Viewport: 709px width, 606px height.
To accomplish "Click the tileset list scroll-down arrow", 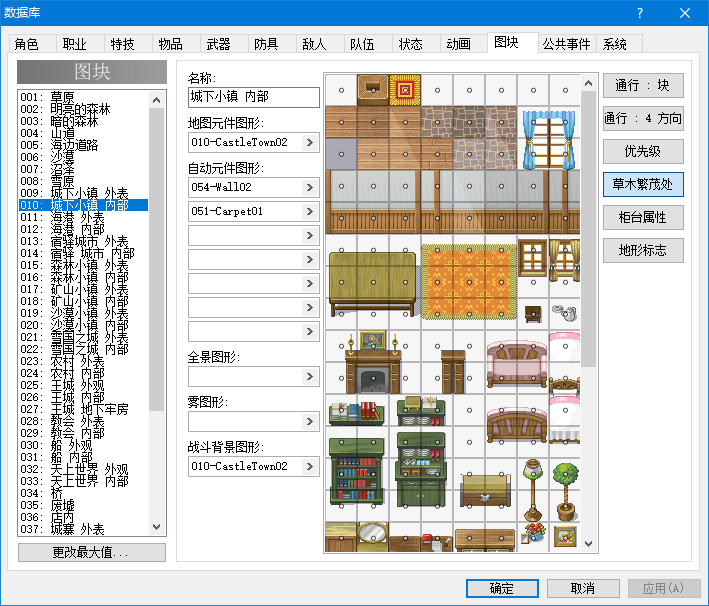I will point(156,526).
